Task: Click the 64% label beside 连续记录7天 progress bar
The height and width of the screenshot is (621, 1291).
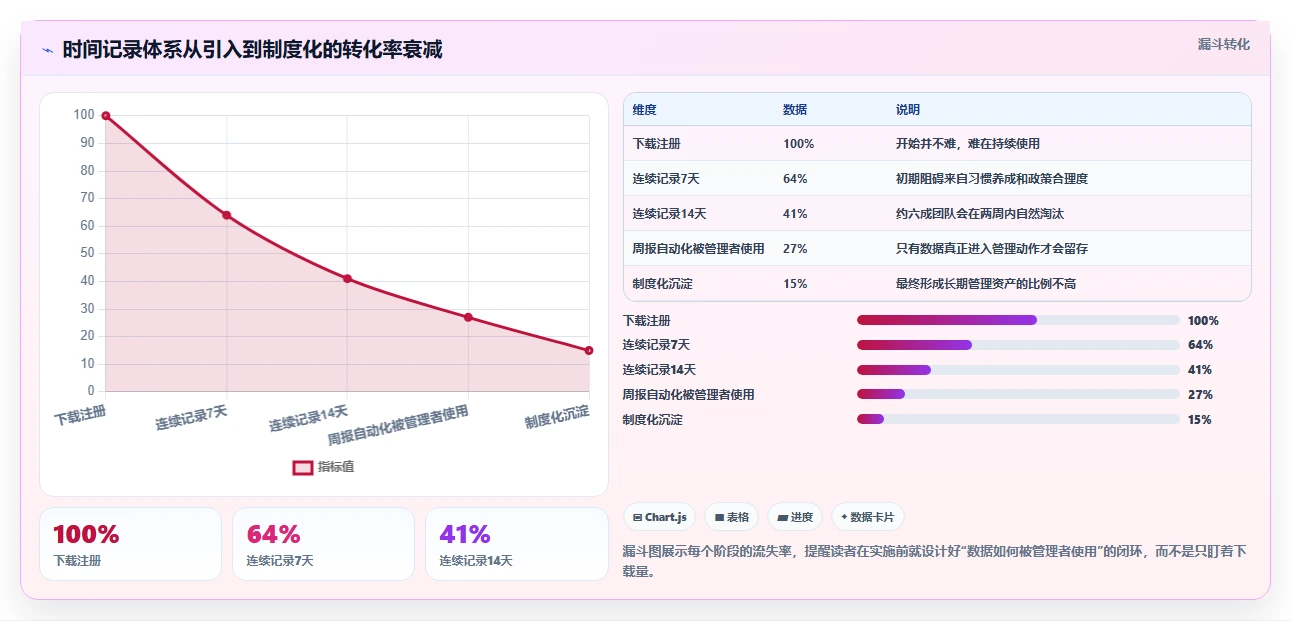Action: coord(1200,345)
